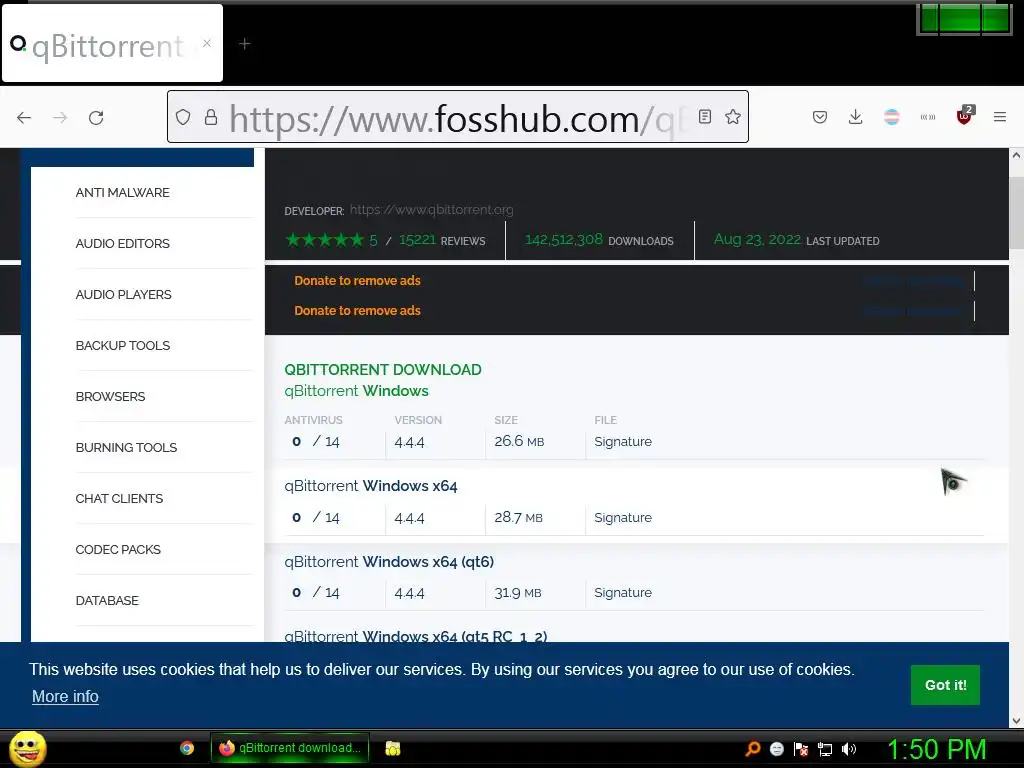1024x768 pixels.
Task: Download qBittorrent Windows installer
Action: point(357,391)
